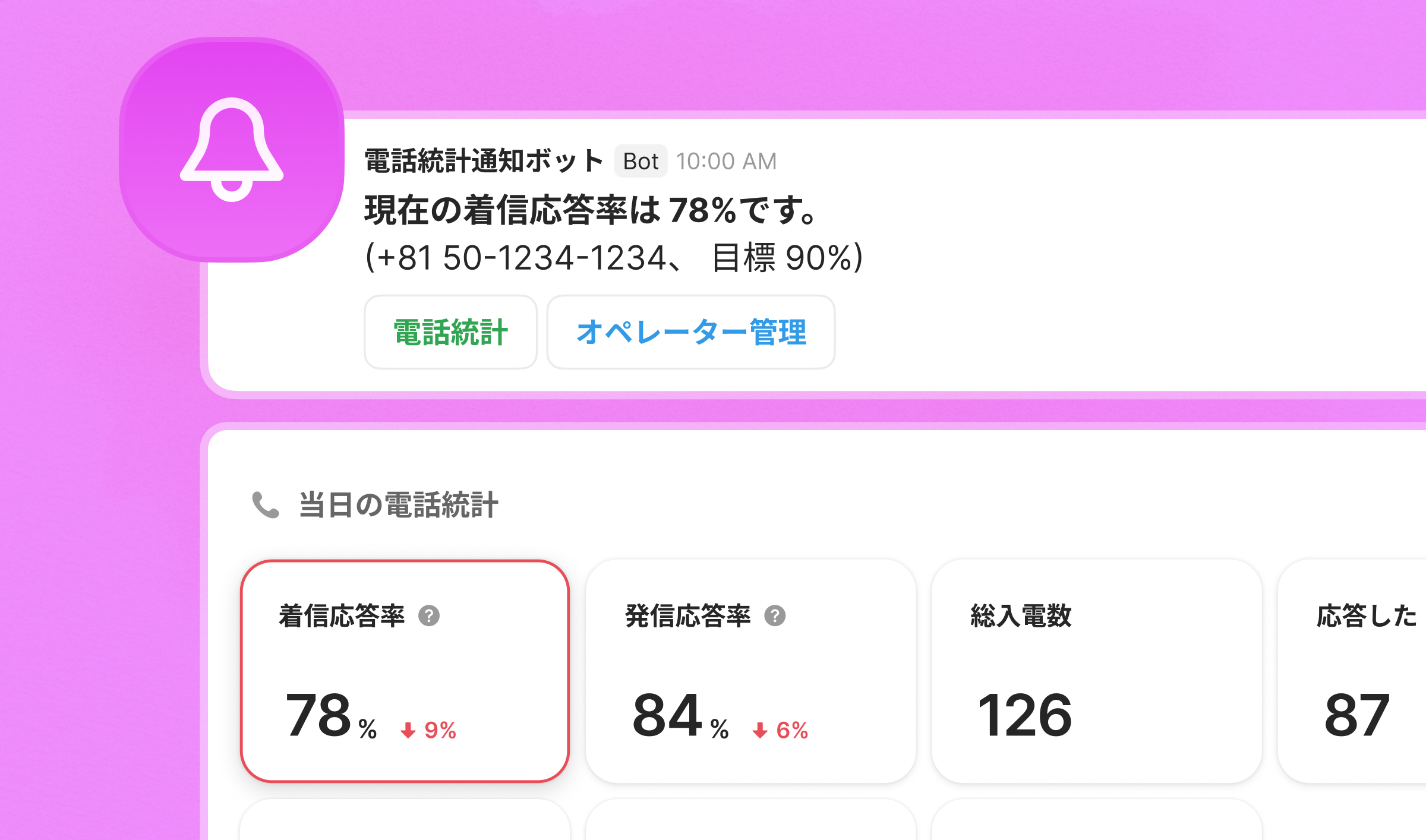This screenshot has height=840, width=1426.
Task: Open the 電話統計 button
Action: [450, 332]
